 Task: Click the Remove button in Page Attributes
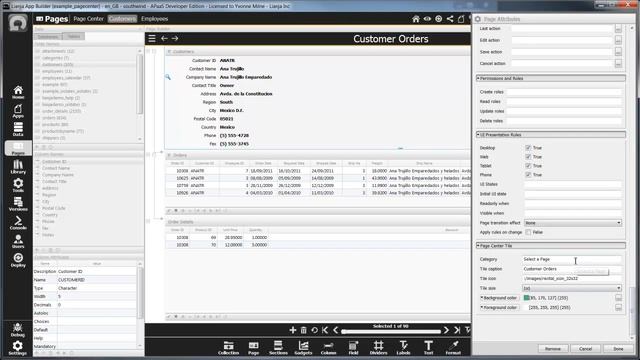tap(553, 349)
